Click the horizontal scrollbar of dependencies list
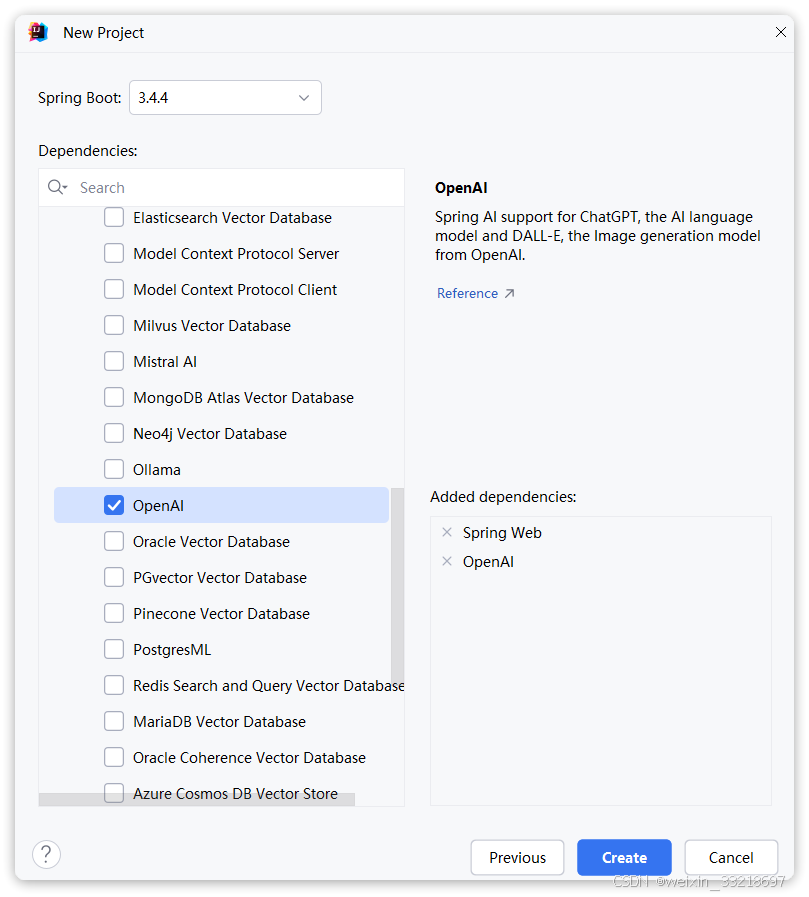Image resolution: width=809 pixels, height=897 pixels. click(x=196, y=799)
